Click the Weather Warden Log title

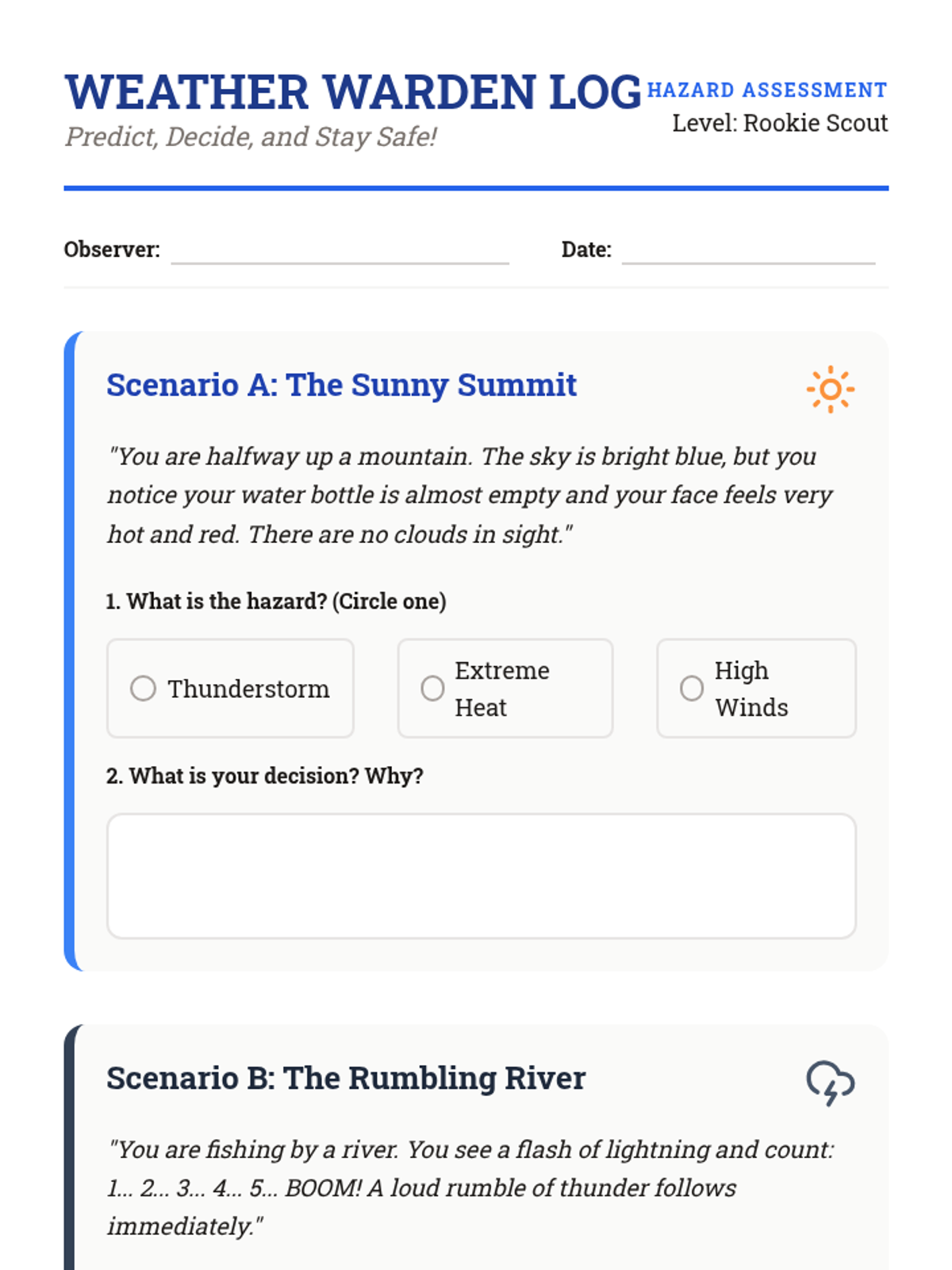point(353,92)
